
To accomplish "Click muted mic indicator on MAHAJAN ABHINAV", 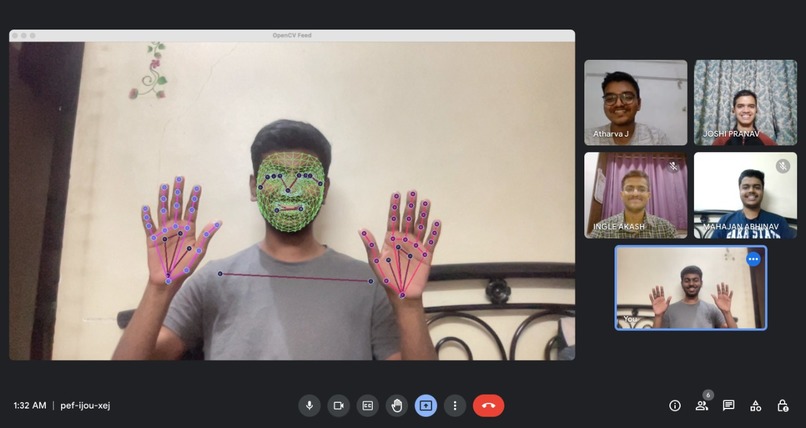I will click(x=783, y=166).
